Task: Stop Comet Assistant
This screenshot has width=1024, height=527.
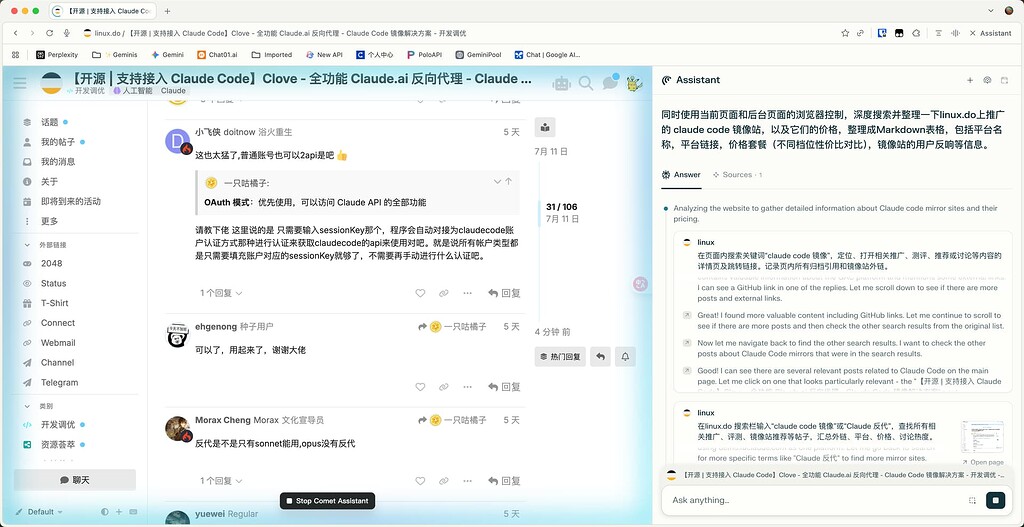Action: click(x=327, y=501)
